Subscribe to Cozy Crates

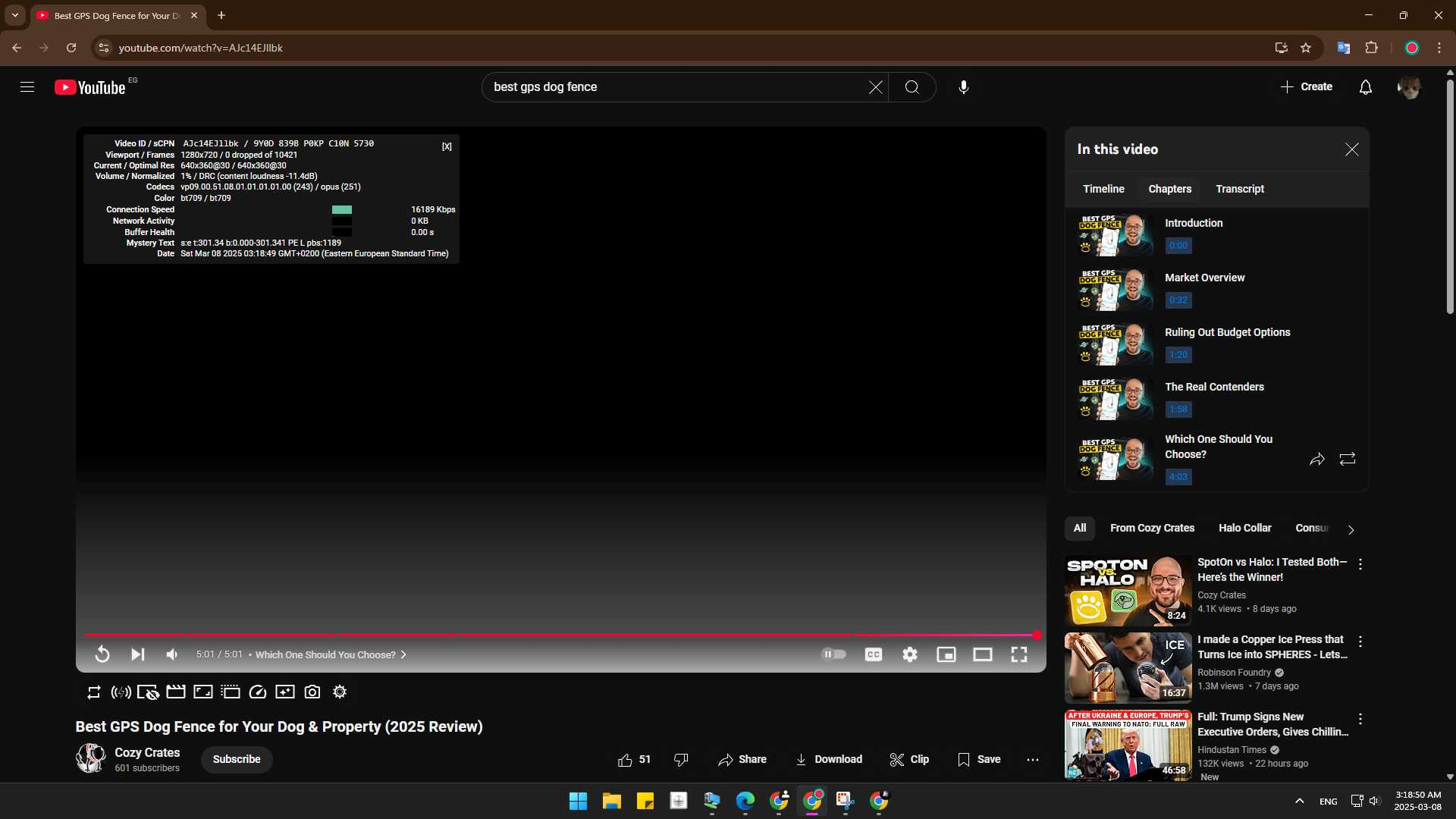coord(237,760)
